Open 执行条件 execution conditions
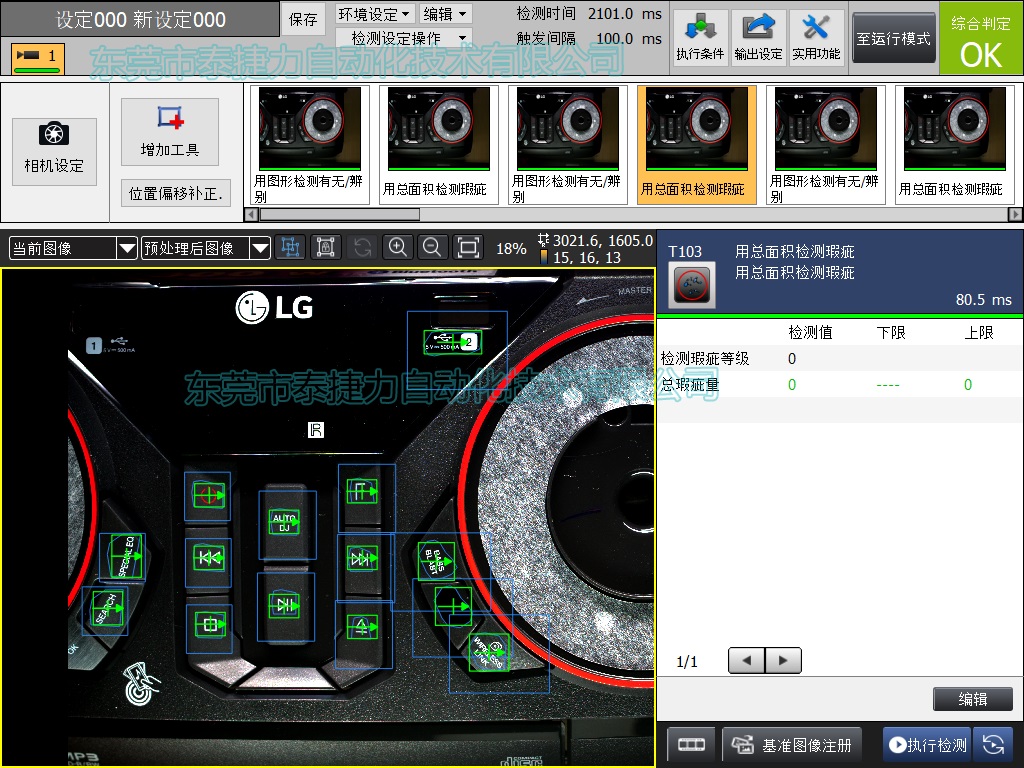Image resolution: width=1024 pixels, height=768 pixels. click(700, 38)
